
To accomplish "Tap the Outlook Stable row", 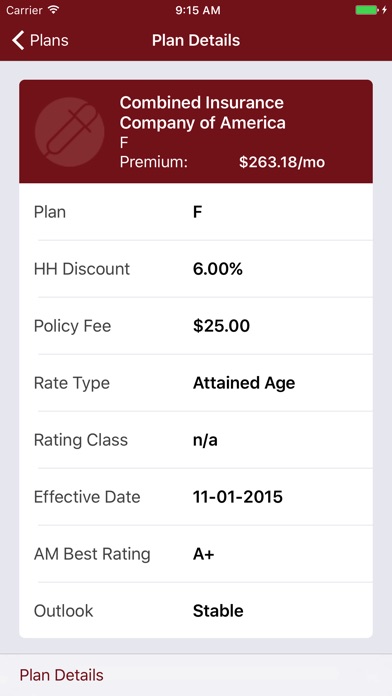I will tap(196, 610).
